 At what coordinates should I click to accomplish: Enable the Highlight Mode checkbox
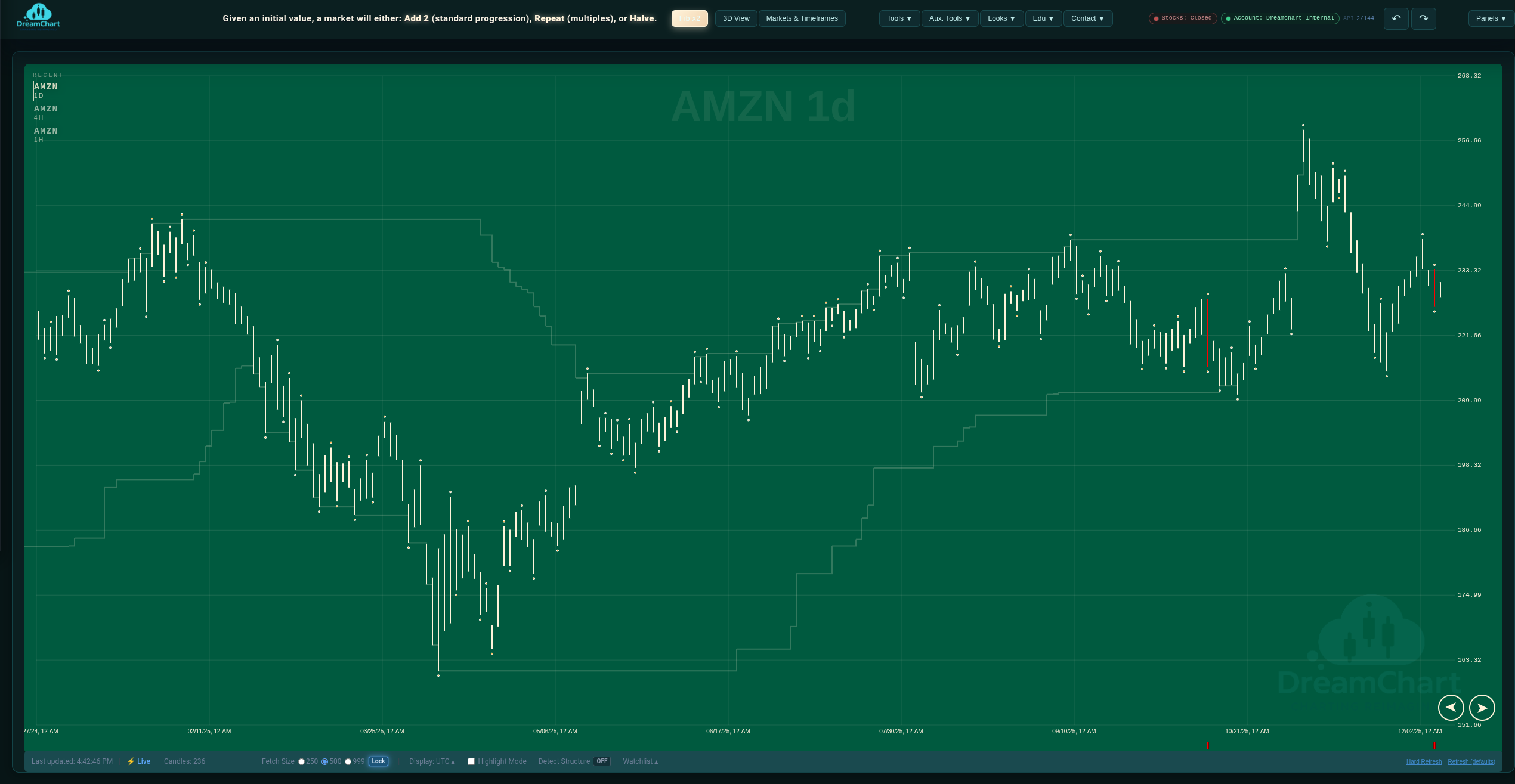[471, 761]
